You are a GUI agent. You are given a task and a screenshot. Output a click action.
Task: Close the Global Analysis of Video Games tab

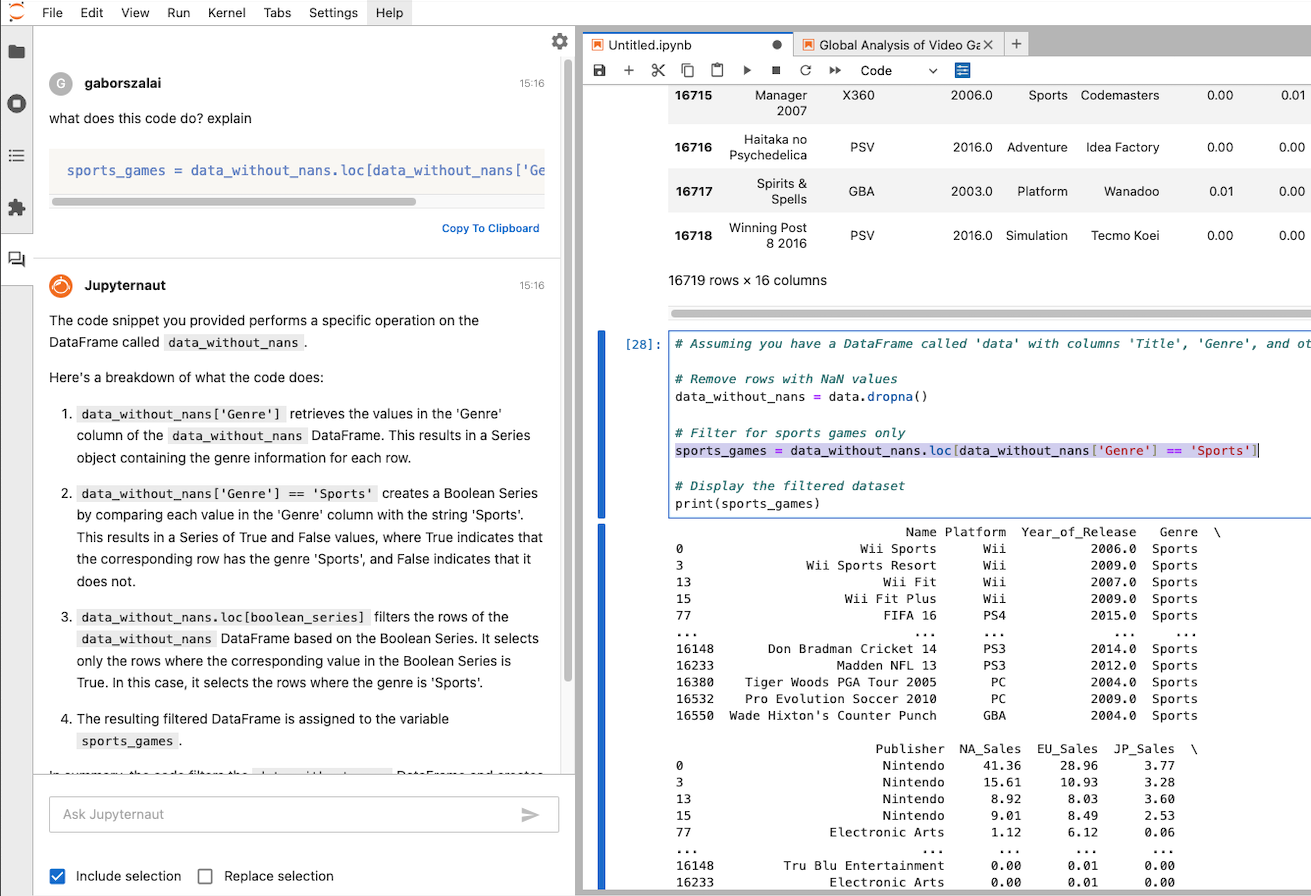pos(988,45)
